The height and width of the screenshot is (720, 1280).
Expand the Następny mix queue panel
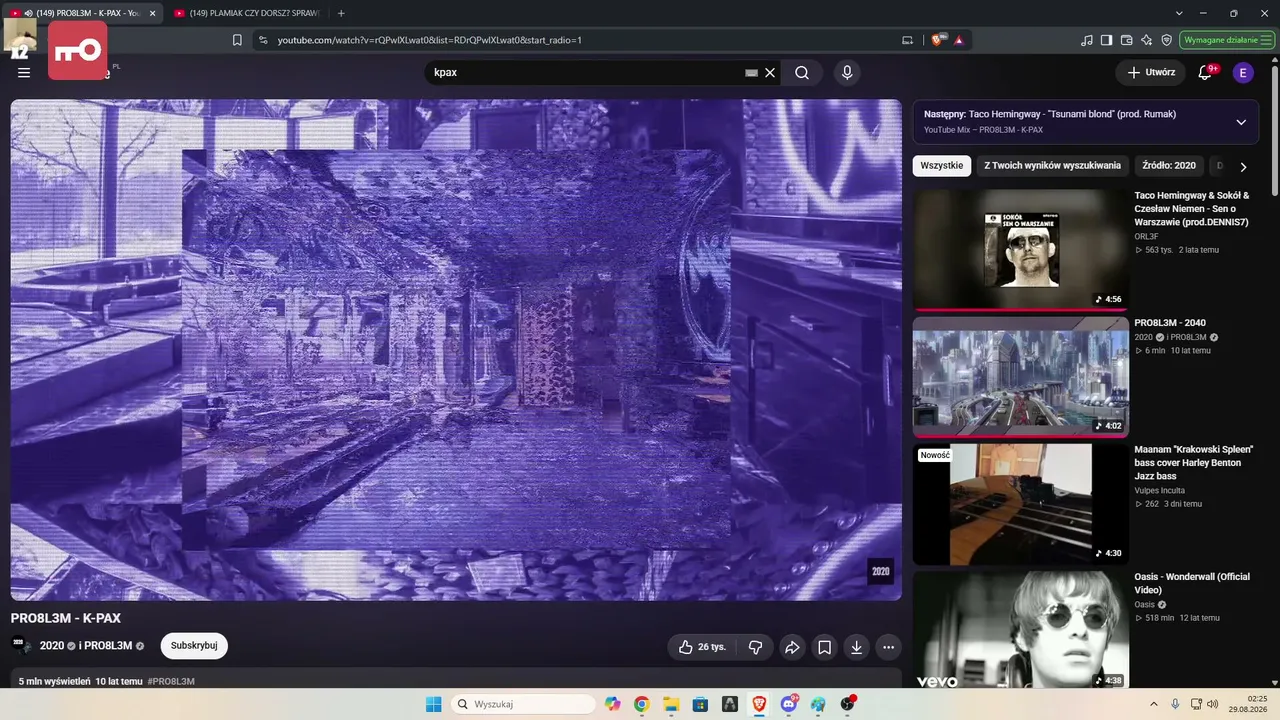click(1241, 122)
